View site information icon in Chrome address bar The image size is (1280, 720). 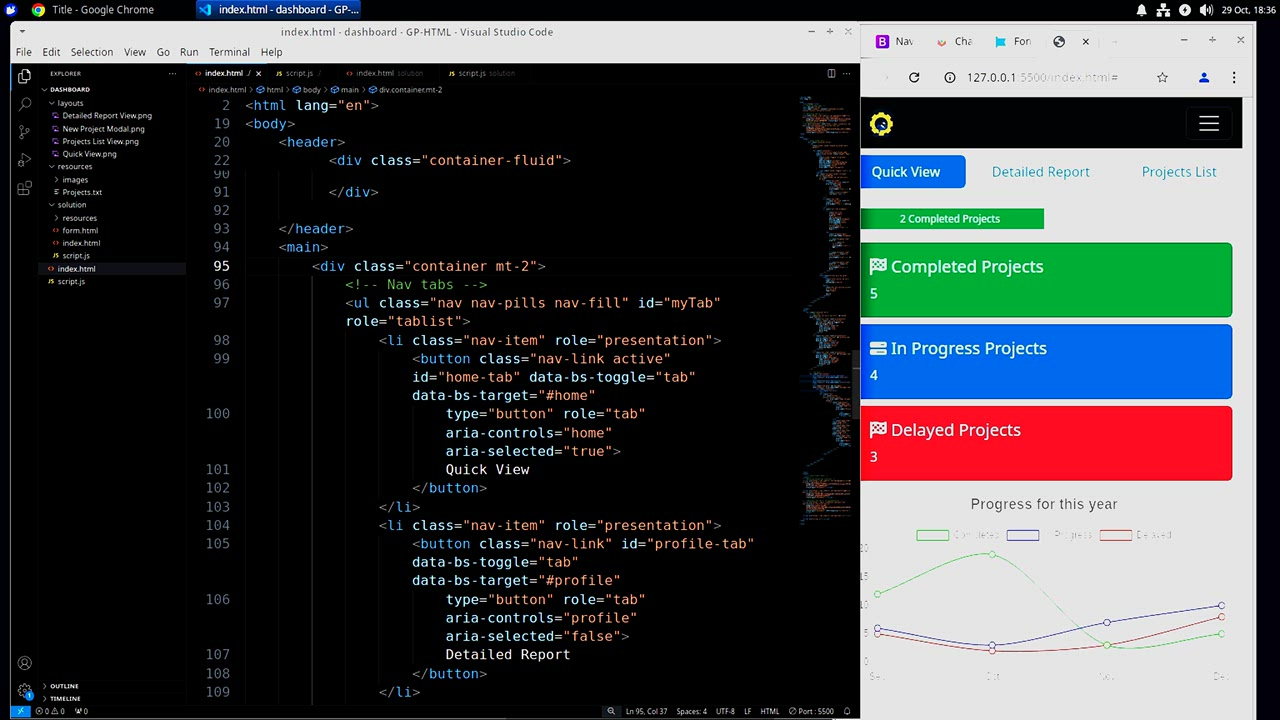950,77
